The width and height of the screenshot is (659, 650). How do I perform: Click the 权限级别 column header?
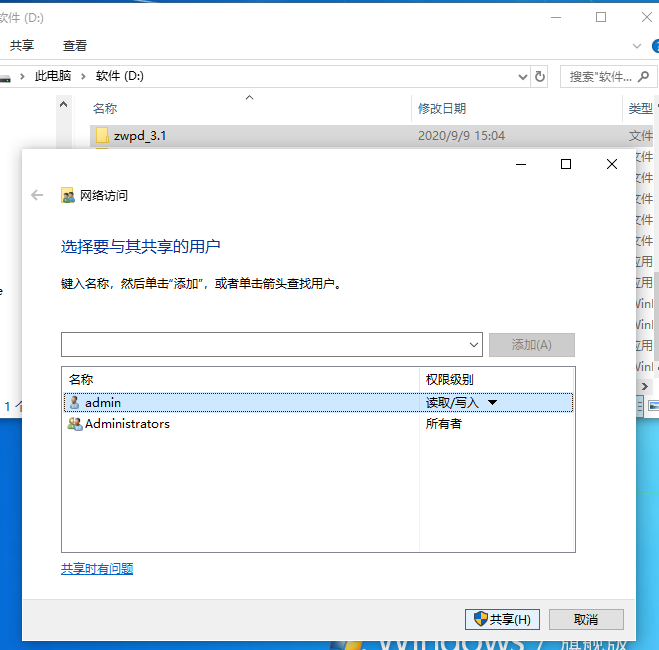pos(449,379)
